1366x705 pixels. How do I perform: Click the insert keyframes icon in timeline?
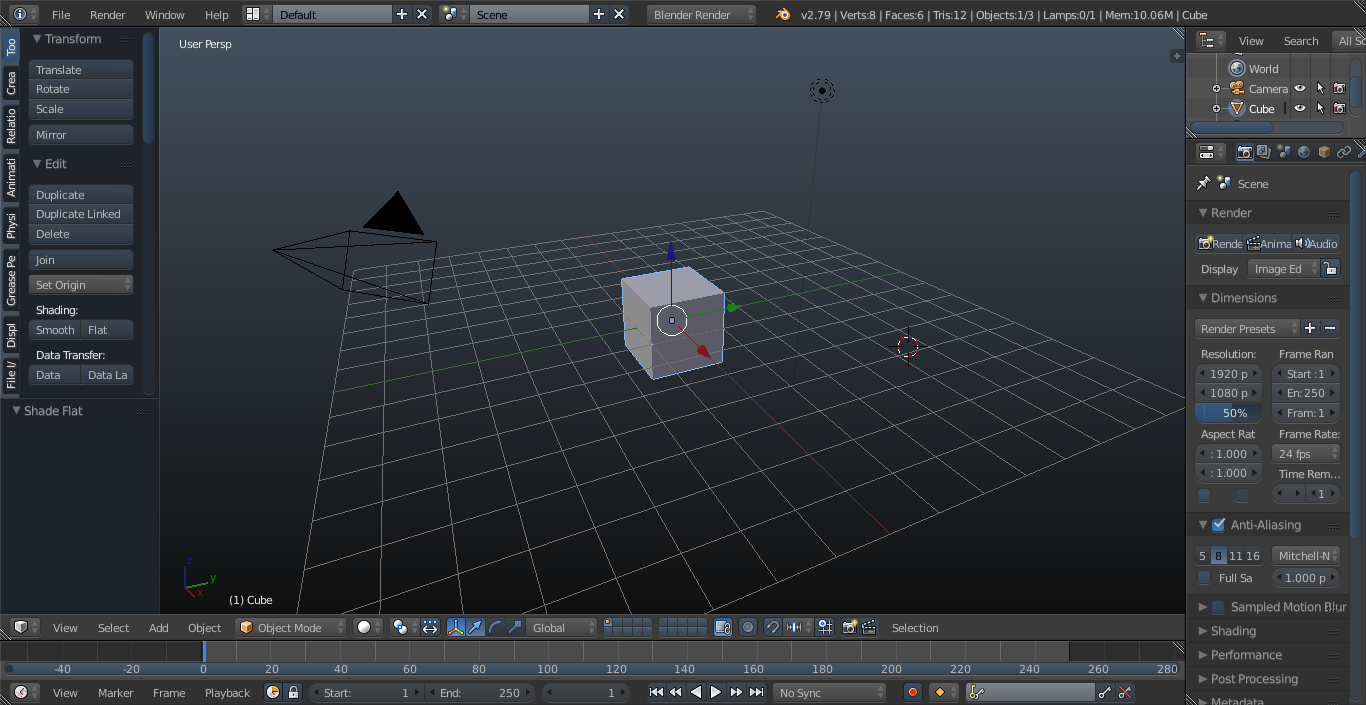1105,692
